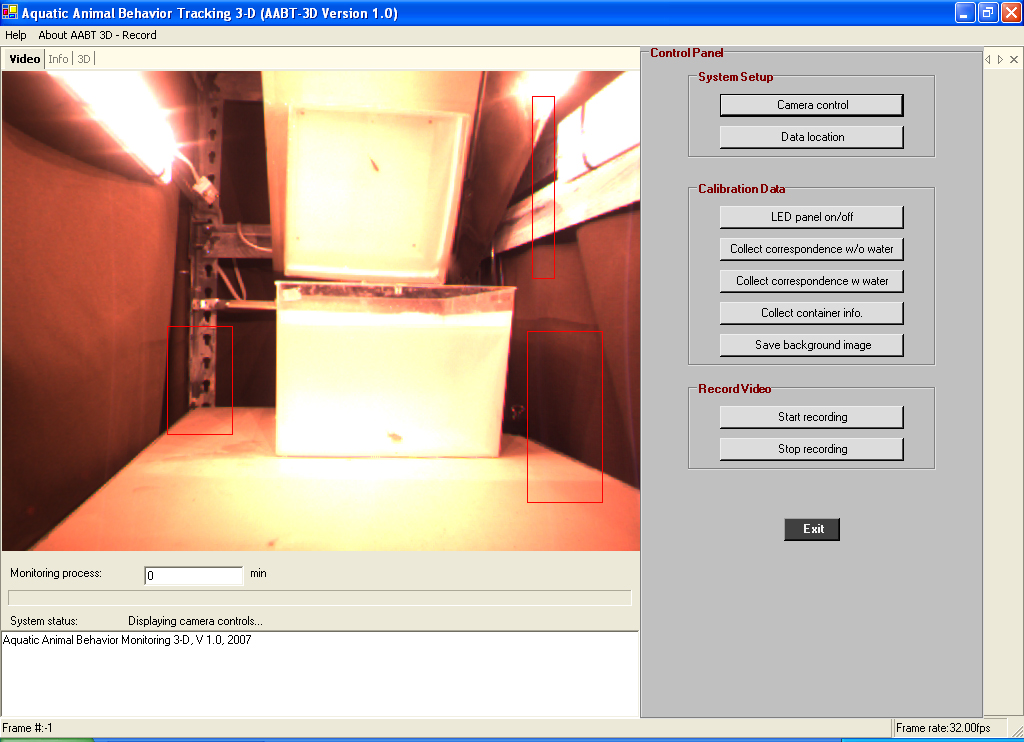1024x742 pixels.
Task: Click Collect container info.
Action: (812, 313)
